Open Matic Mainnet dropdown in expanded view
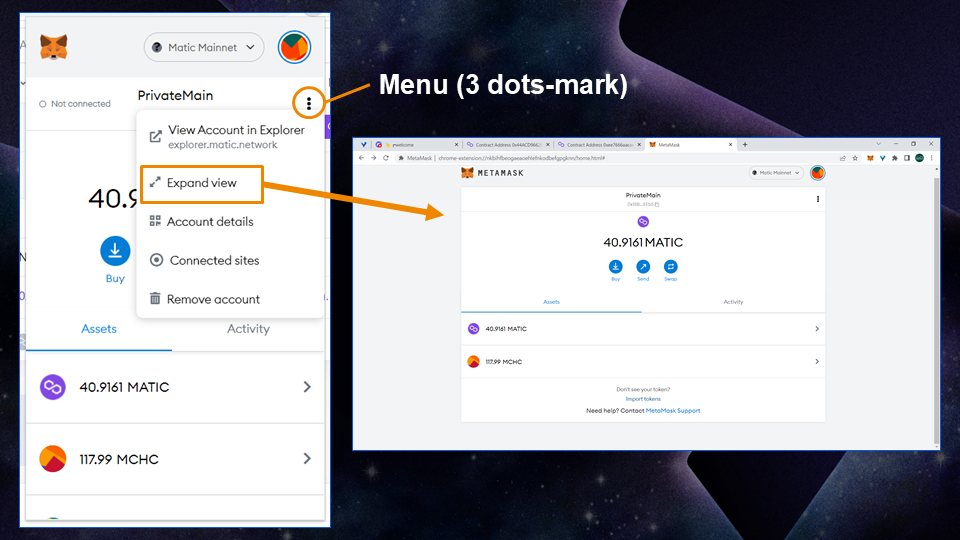 pos(776,173)
